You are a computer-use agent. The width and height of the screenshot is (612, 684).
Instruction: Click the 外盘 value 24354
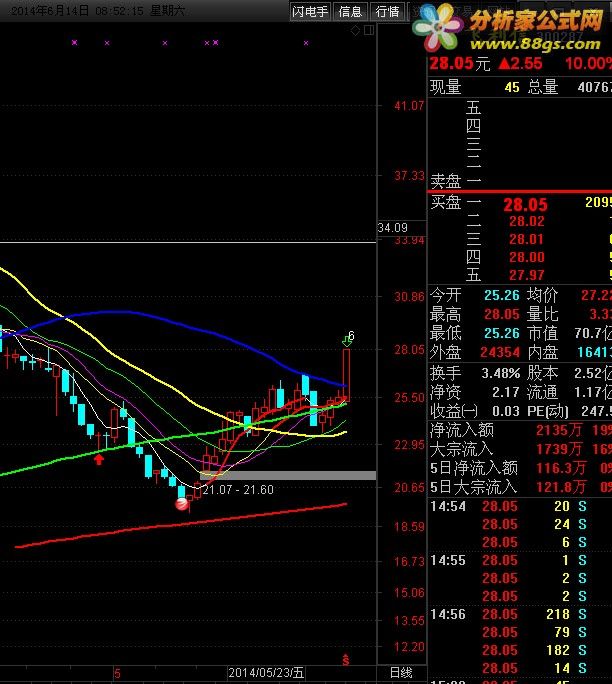pos(500,352)
